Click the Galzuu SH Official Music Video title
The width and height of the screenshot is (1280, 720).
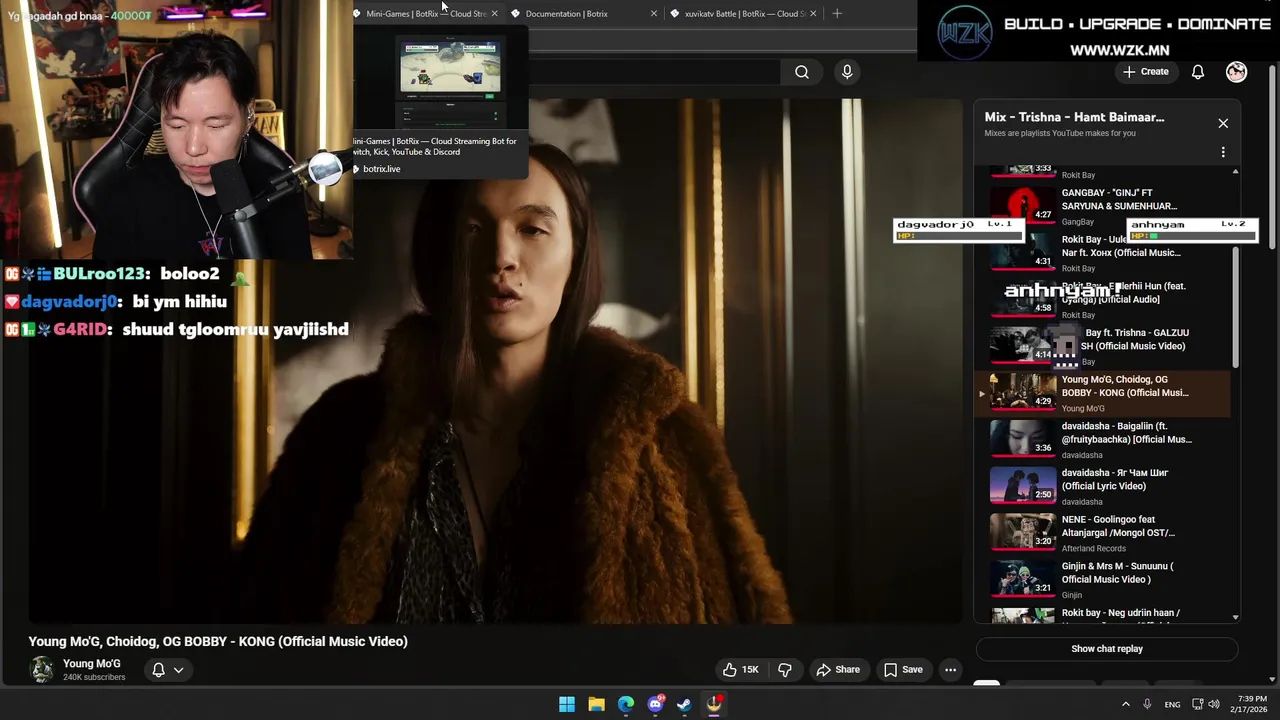[x=1133, y=339]
